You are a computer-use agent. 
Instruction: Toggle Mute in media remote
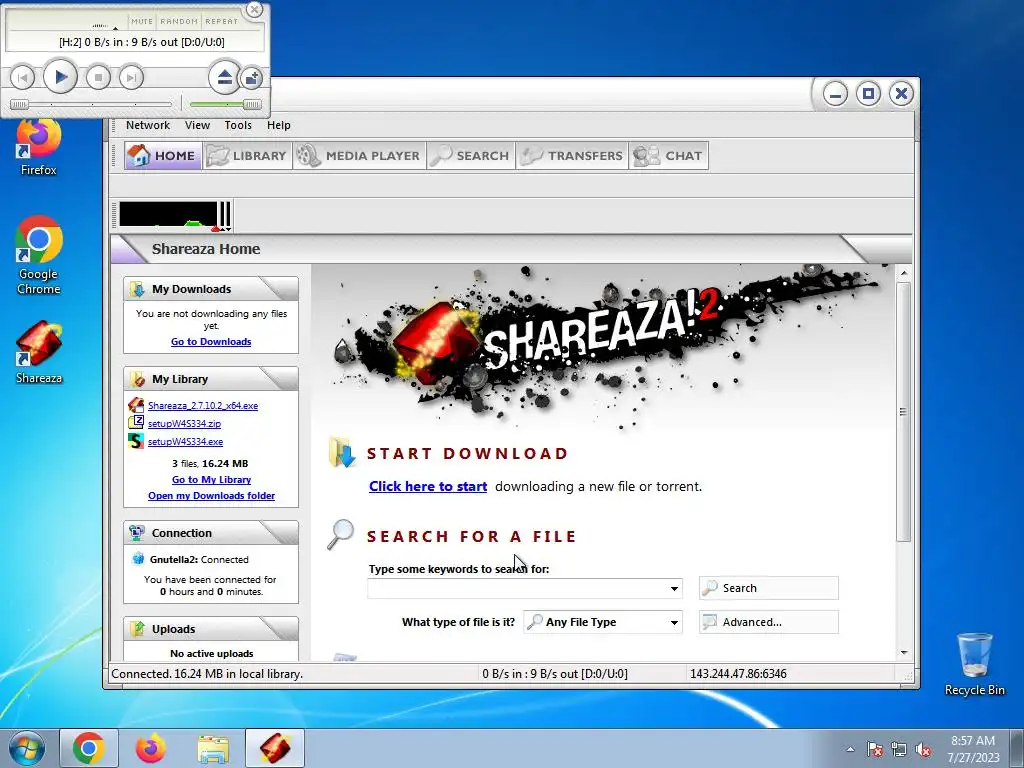click(x=142, y=21)
